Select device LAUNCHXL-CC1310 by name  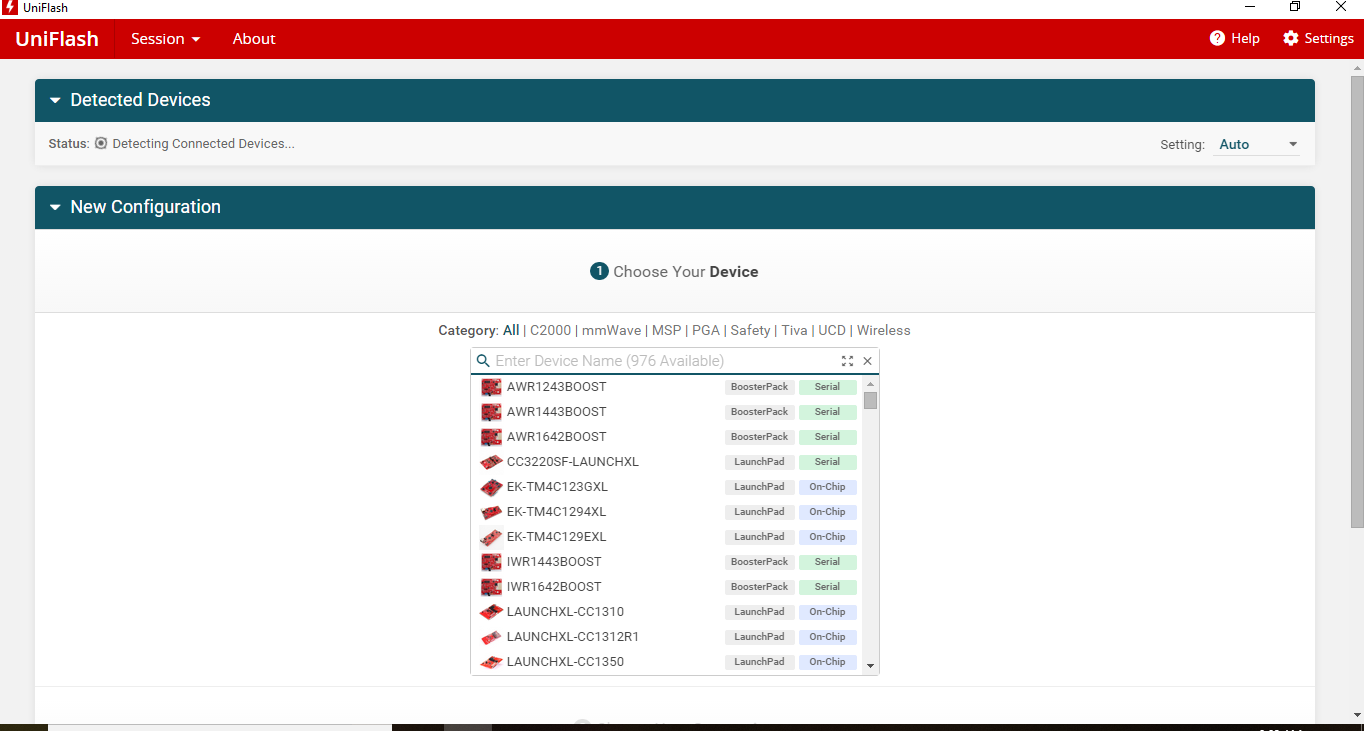[565, 612]
